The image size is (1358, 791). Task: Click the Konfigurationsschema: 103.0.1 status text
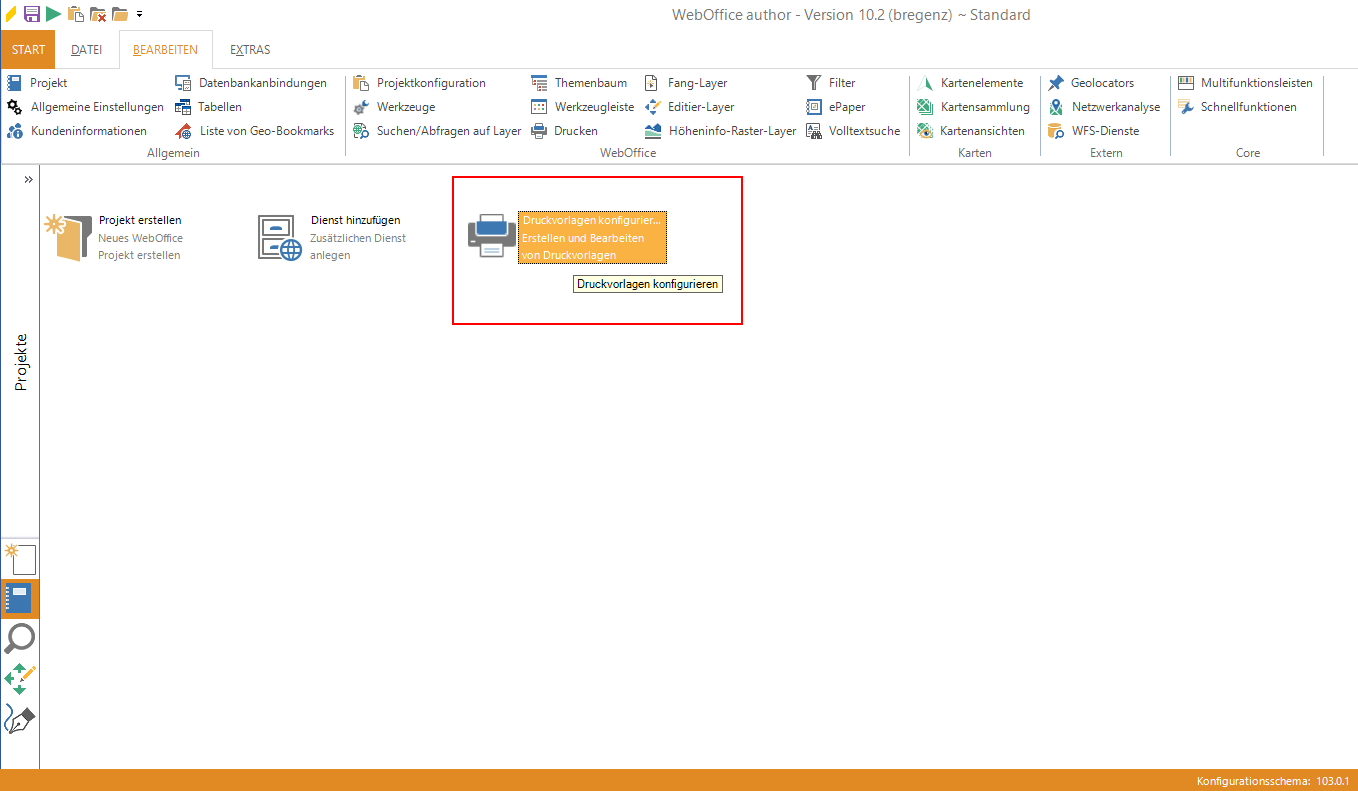pos(1272,780)
